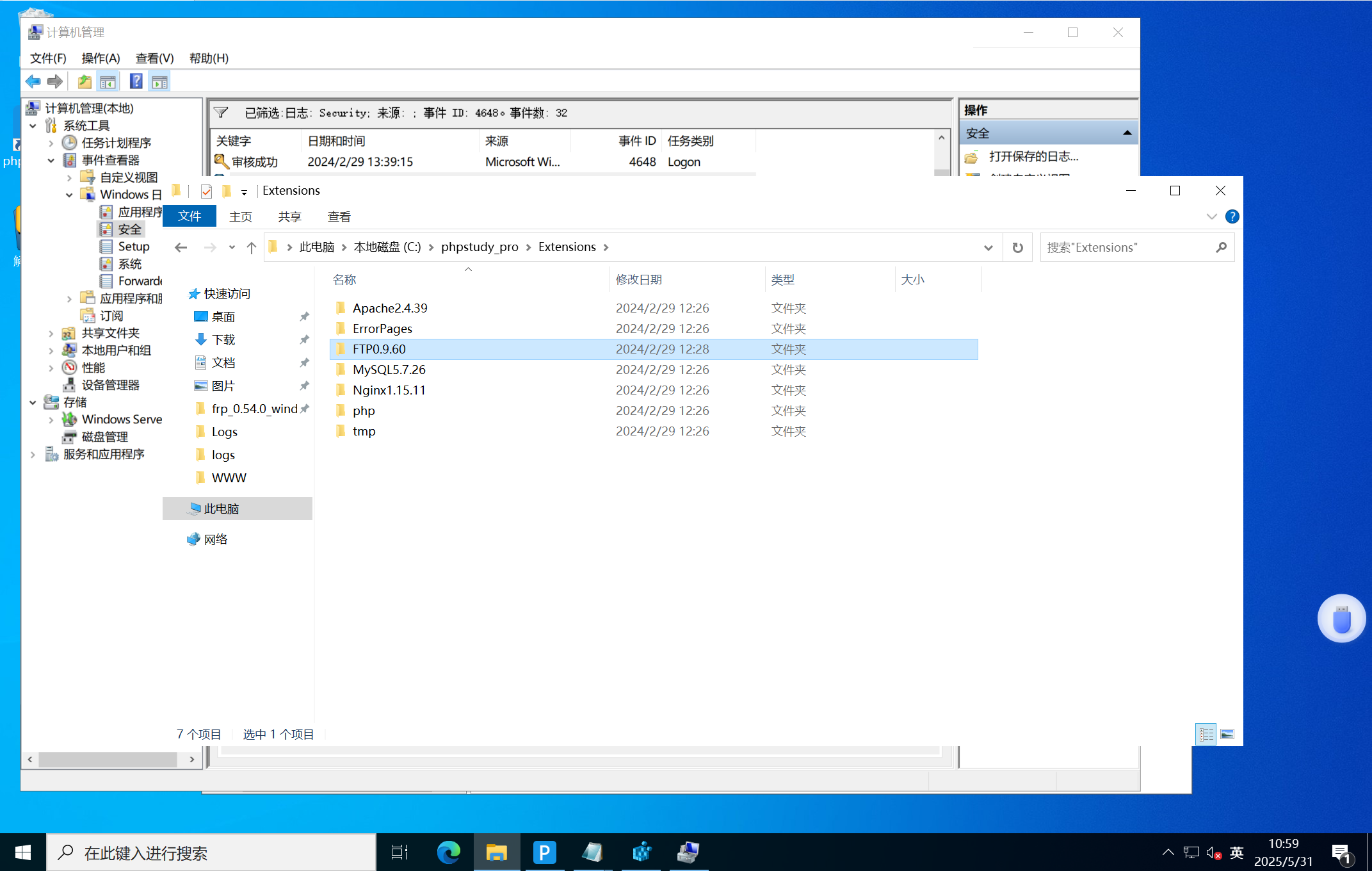Click the back arrow in Computer Management toolbar
The height and width of the screenshot is (871, 1372).
(x=33, y=81)
